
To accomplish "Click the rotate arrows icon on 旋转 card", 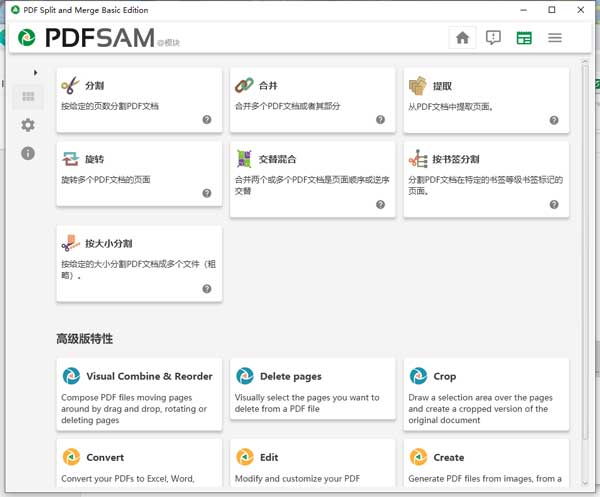I will pos(70,159).
